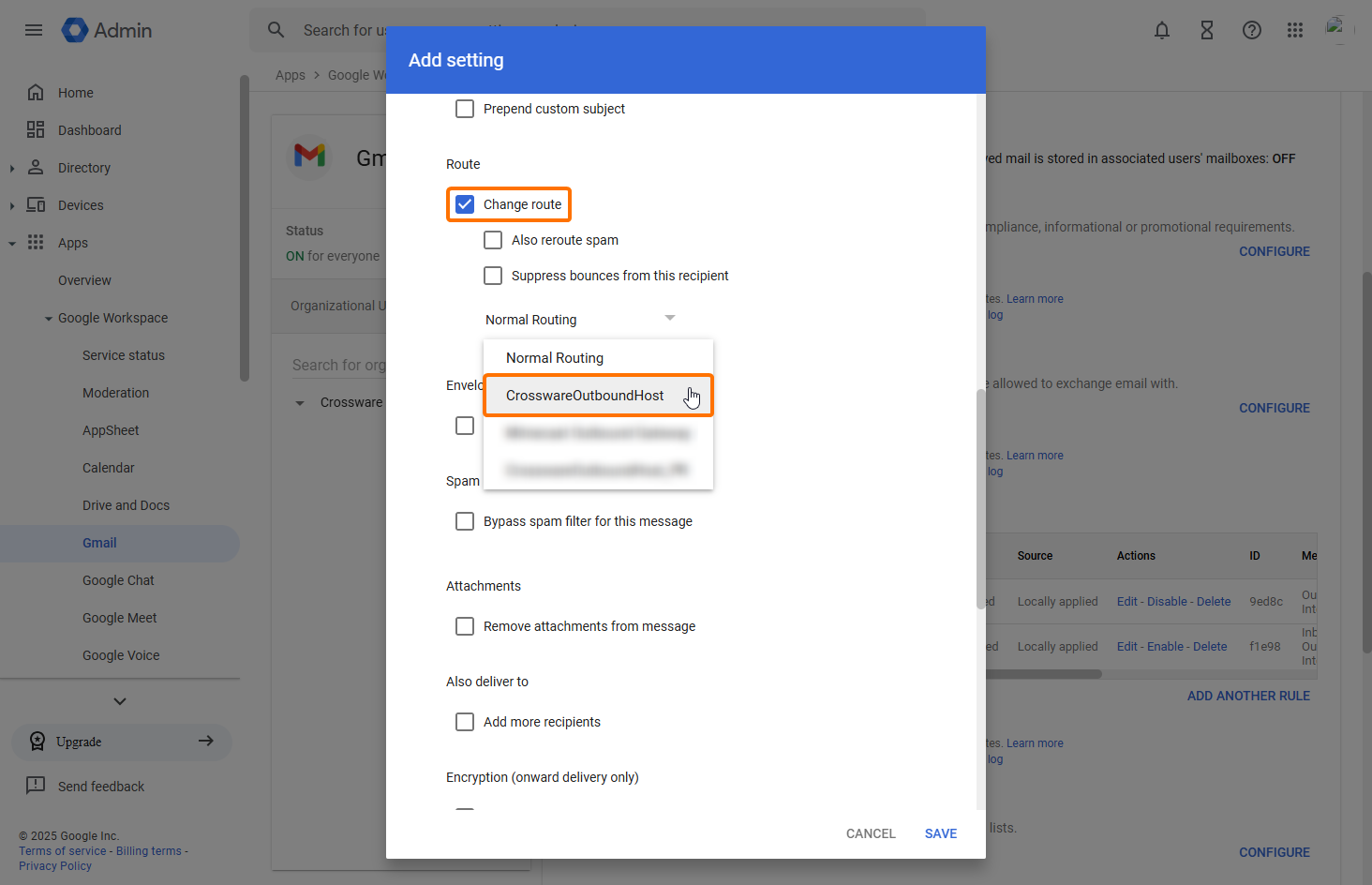Expand the Directory section arrow

point(12,168)
